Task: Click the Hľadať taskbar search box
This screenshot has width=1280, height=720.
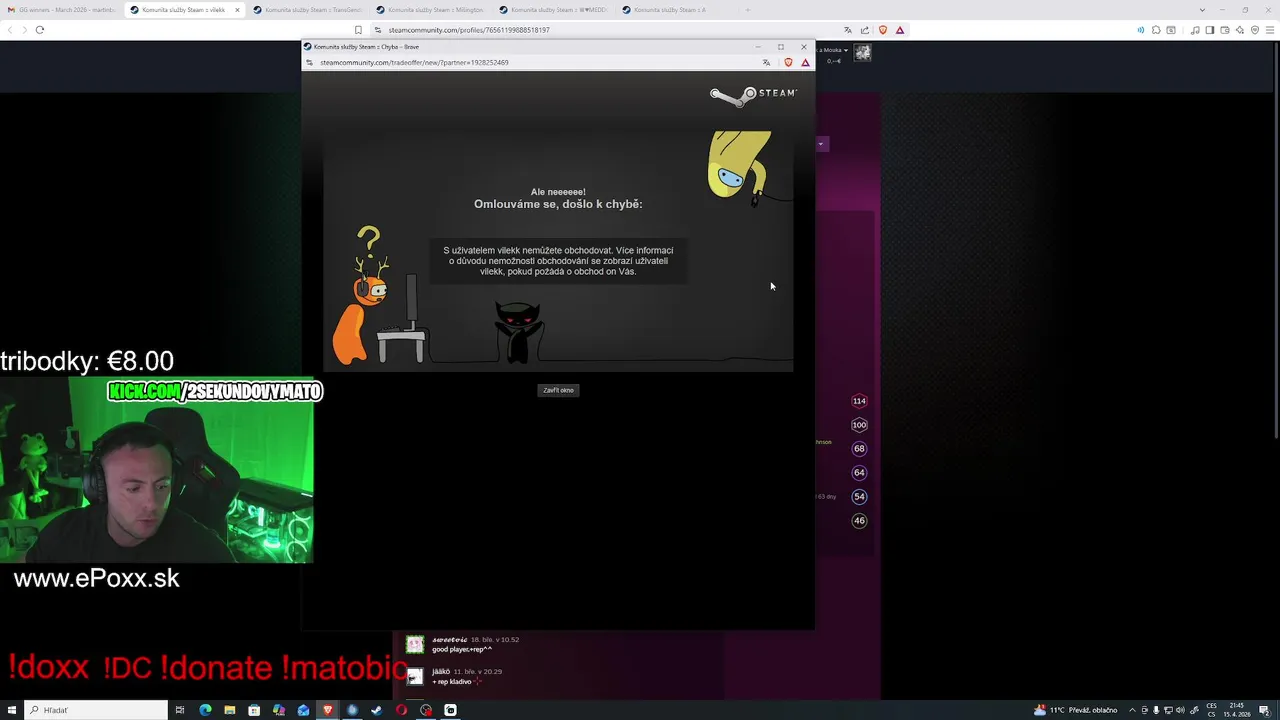Action: coord(97,710)
